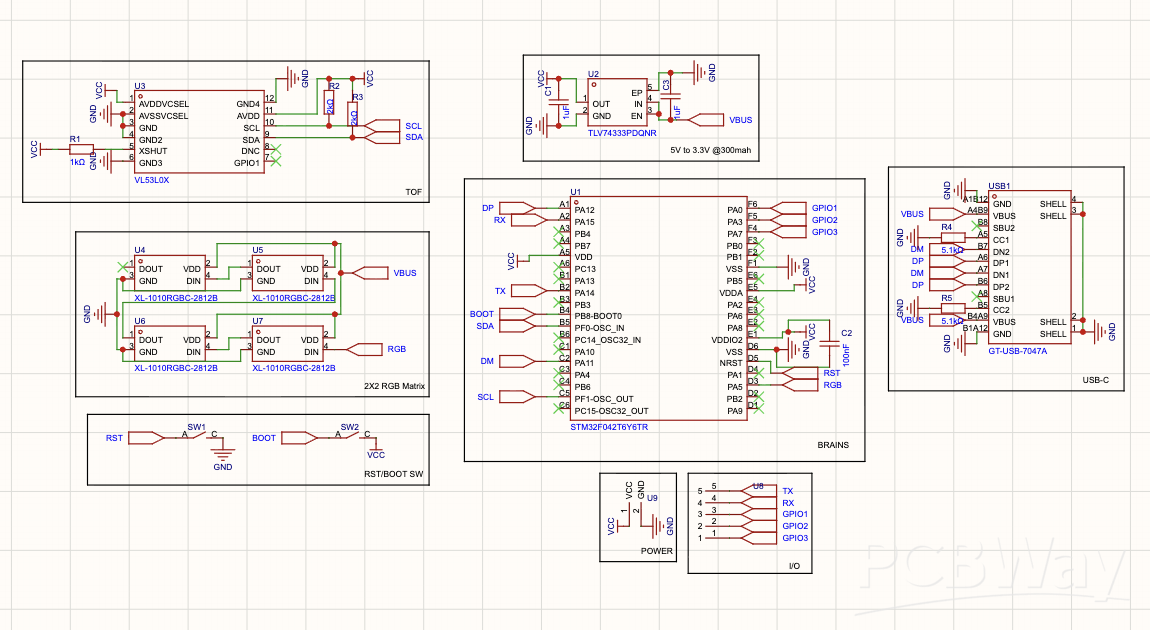
Task: Click the SBU1 pin name
Action: point(1004,298)
